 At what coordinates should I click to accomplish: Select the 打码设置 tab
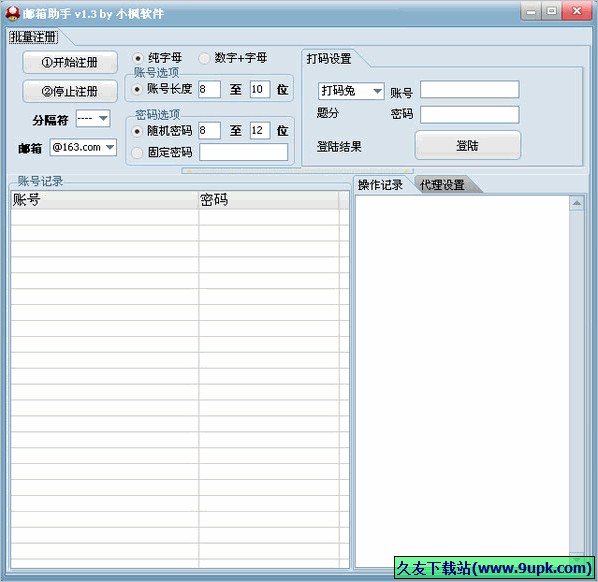coord(329,59)
